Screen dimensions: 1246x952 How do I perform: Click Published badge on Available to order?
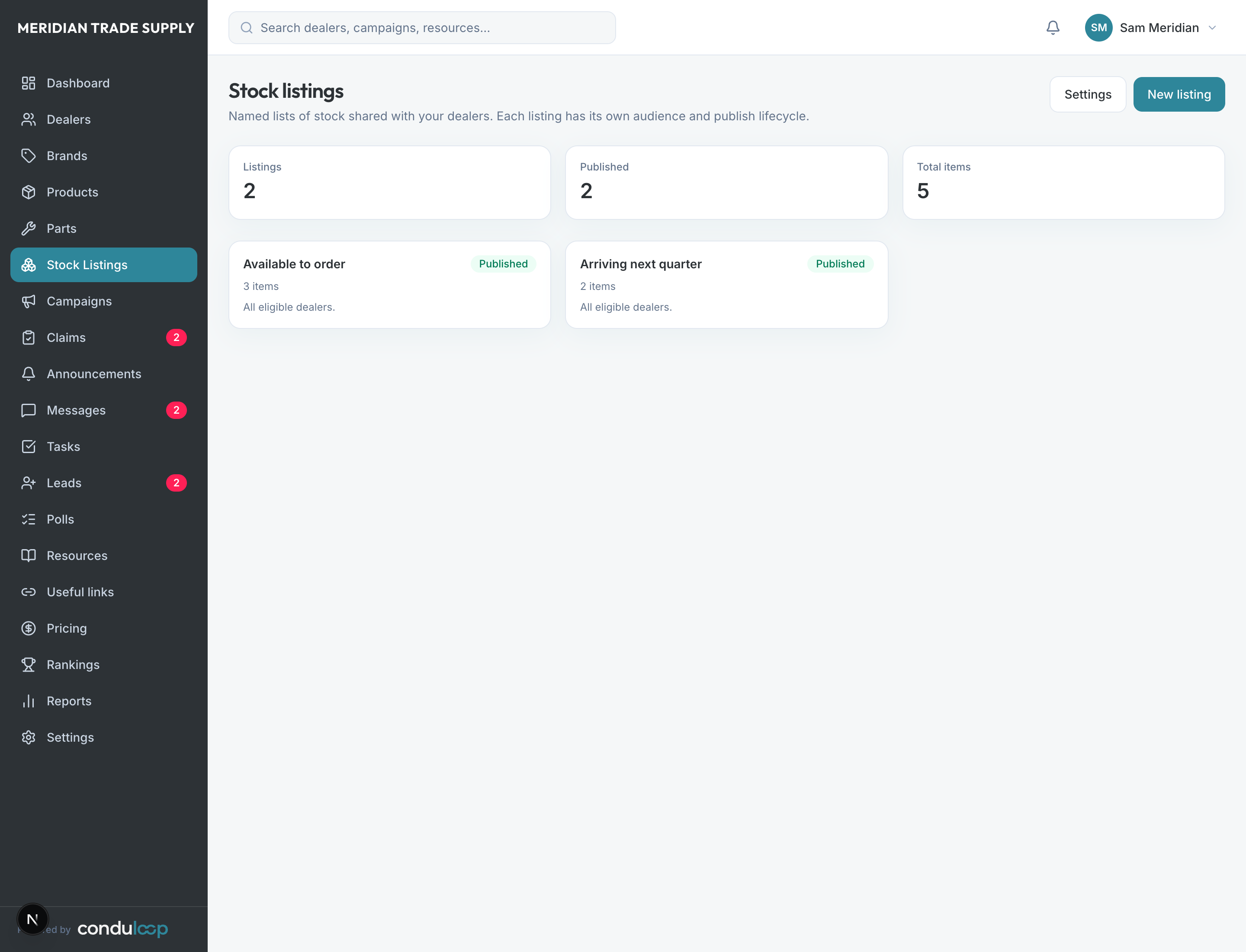[503, 264]
